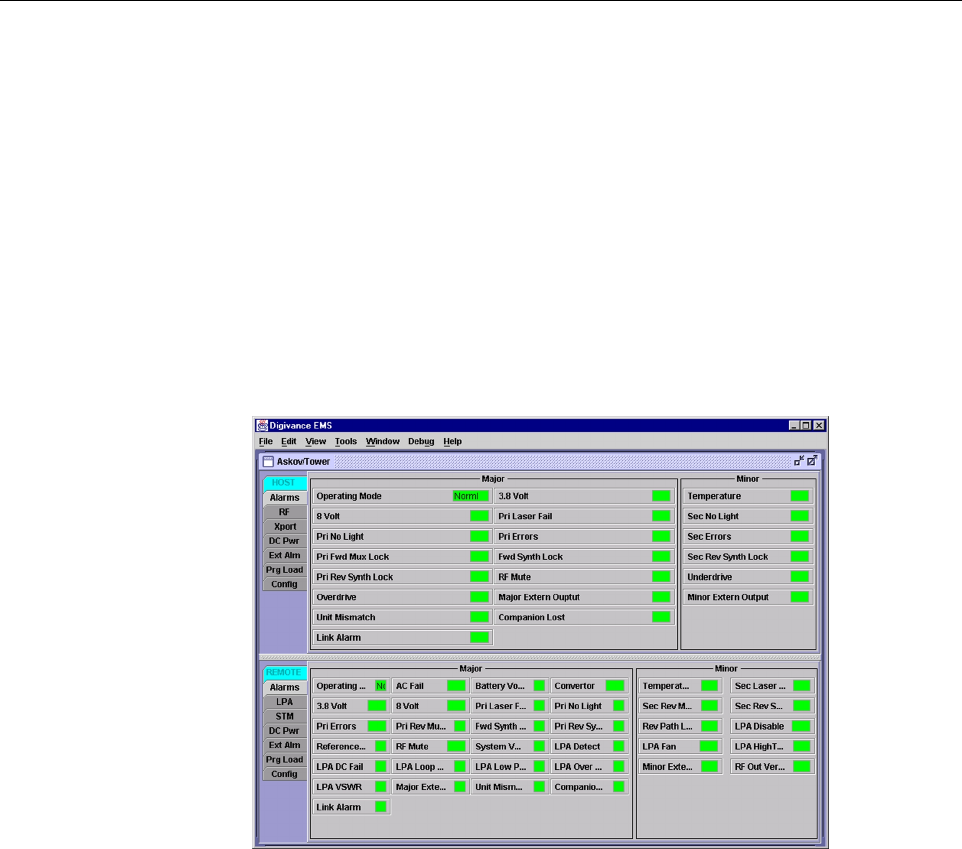This screenshot has width=962, height=849.
Task: Open the Tools menu
Action: [345, 441]
